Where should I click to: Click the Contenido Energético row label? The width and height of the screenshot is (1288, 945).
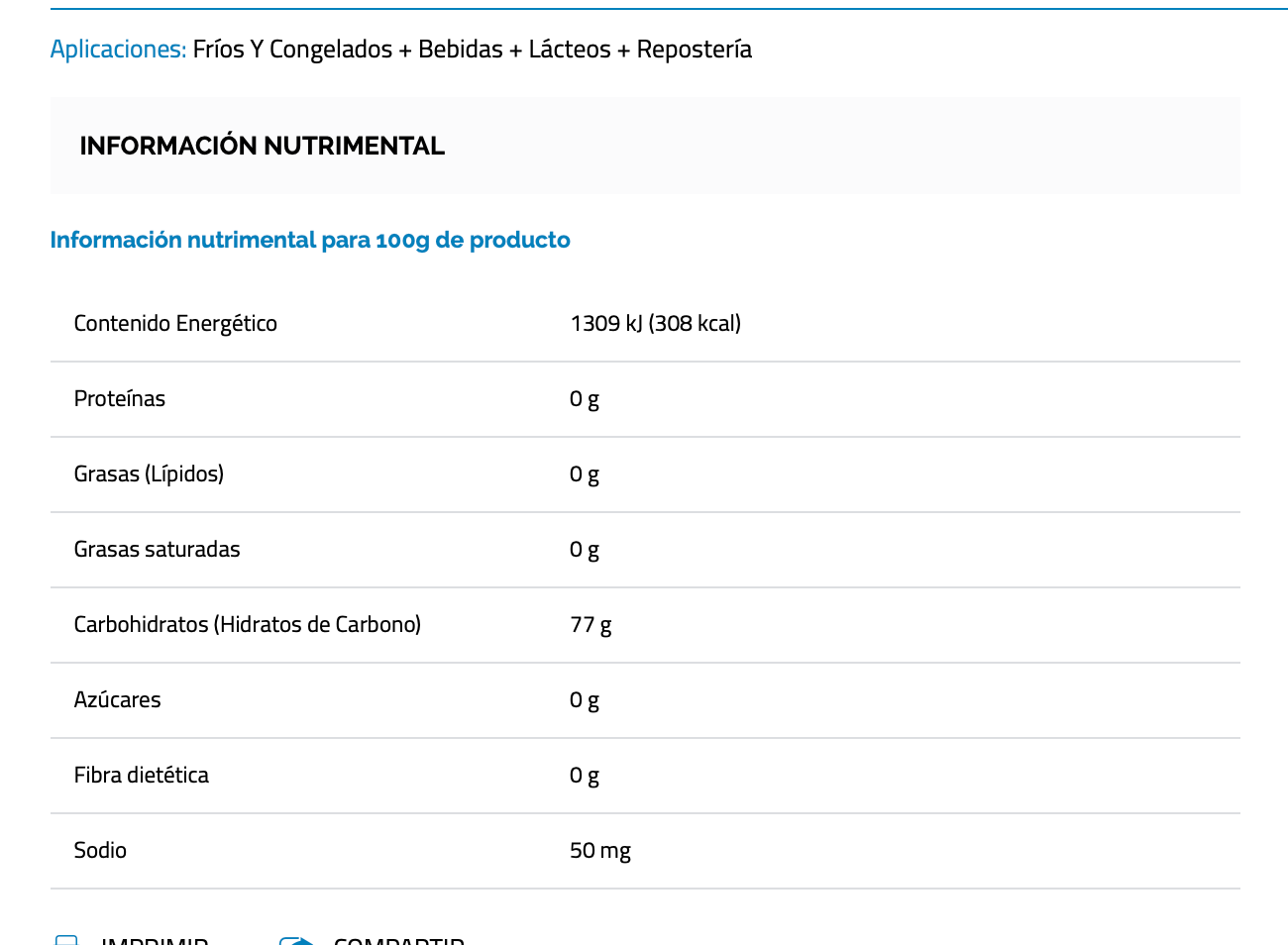click(x=175, y=324)
